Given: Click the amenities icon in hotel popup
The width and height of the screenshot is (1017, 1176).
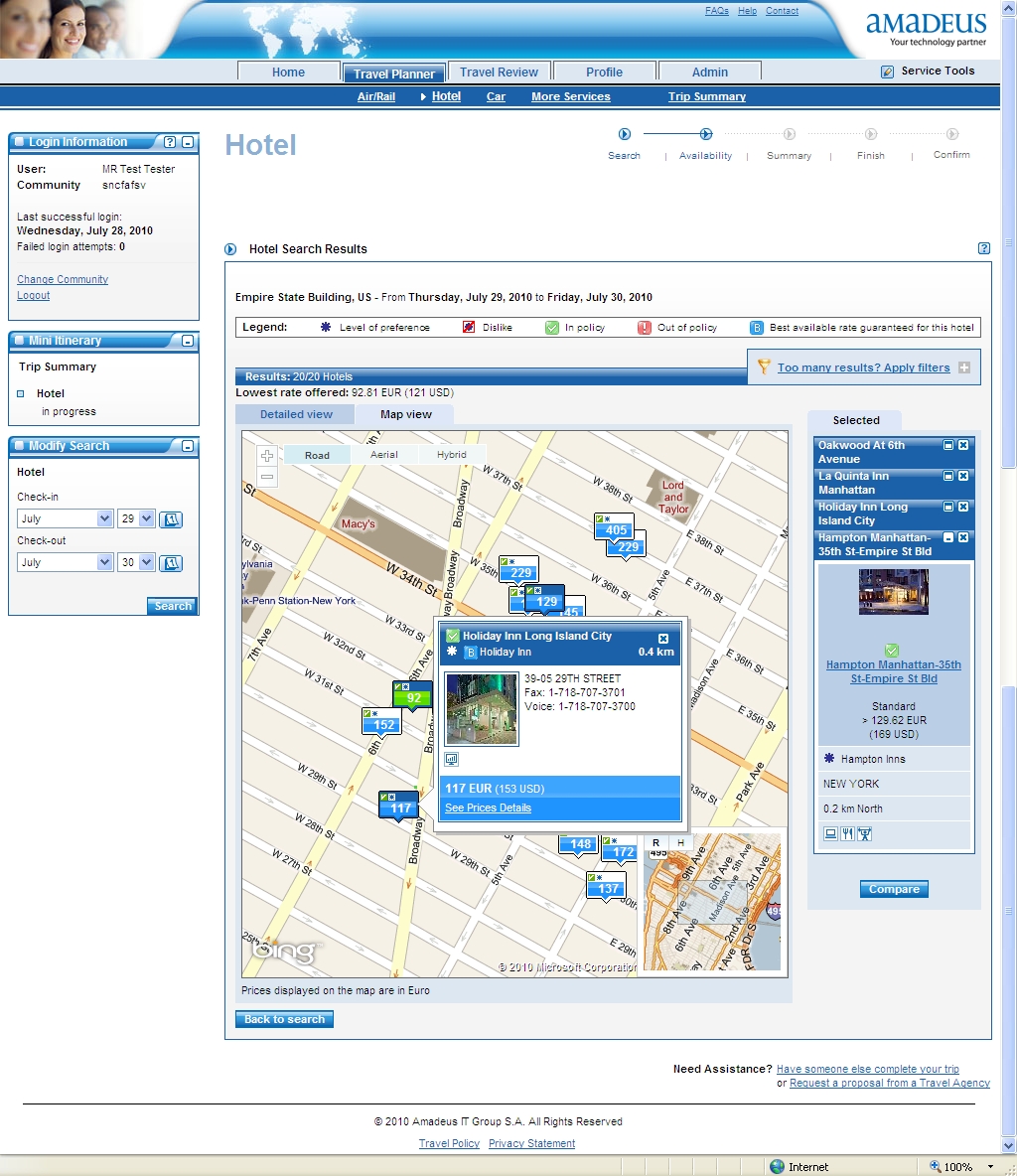Looking at the screenshot, I should [452, 759].
